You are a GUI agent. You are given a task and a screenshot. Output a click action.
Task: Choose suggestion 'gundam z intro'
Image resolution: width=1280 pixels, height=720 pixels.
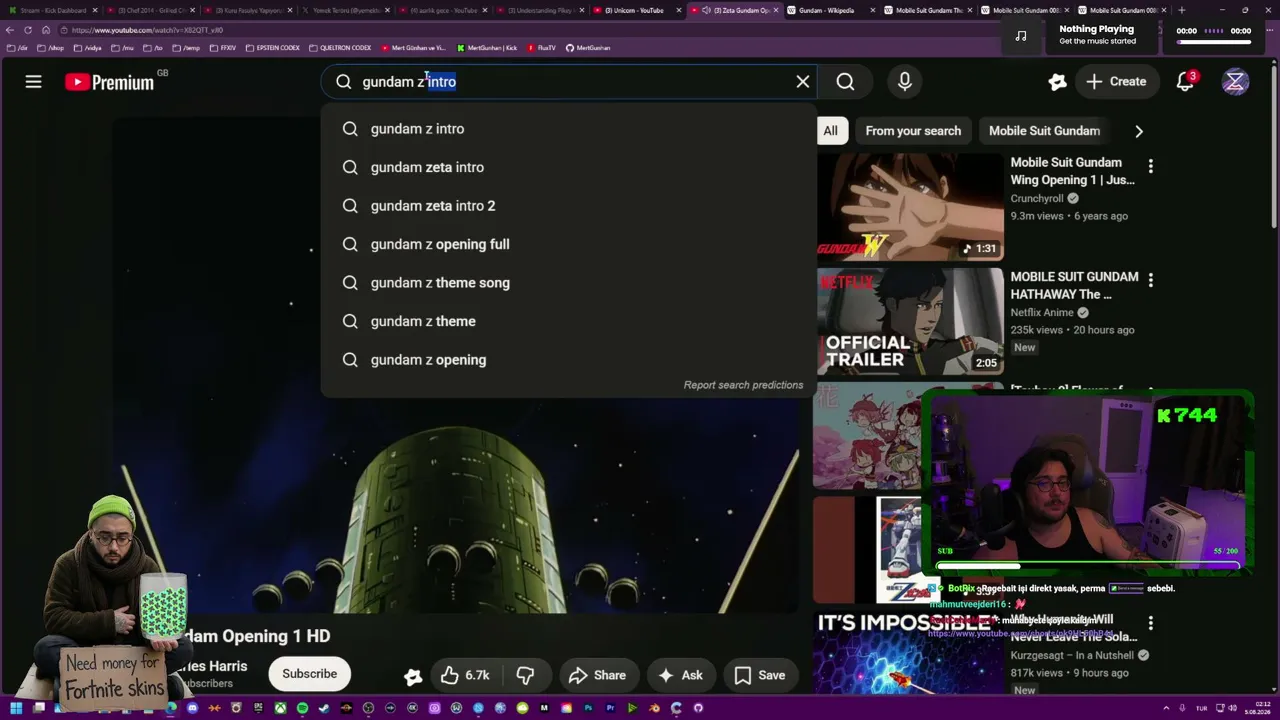coord(568,129)
